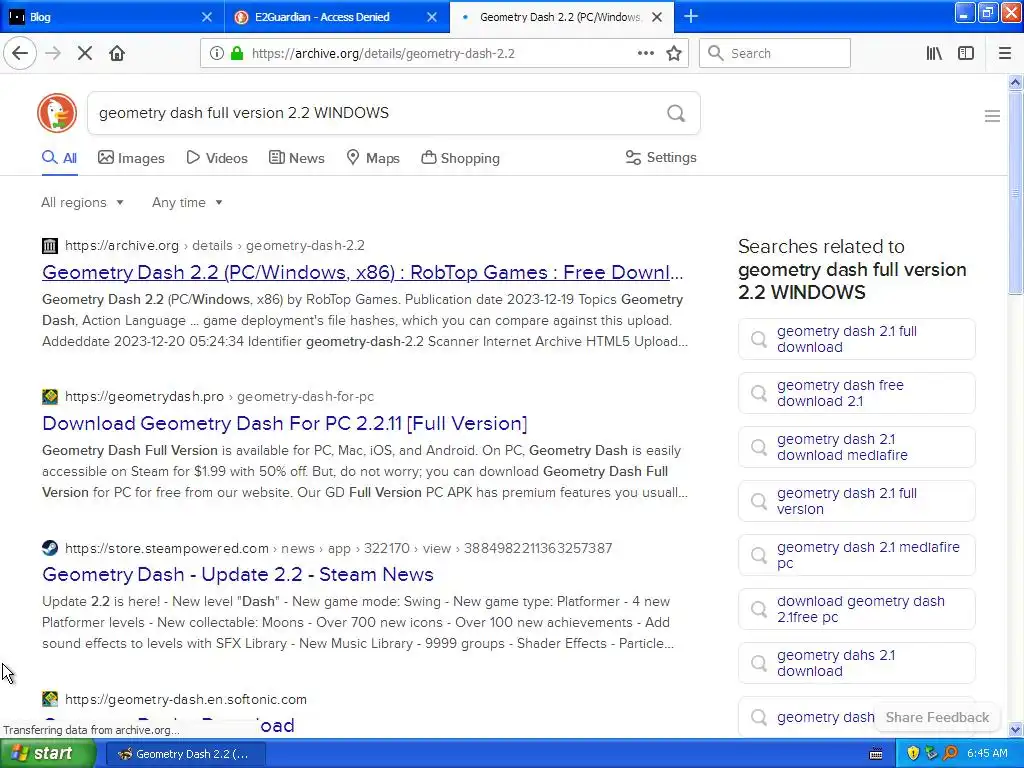
Task: Open the geometry-dash.en.softonic.com URL
Action: click(185, 699)
